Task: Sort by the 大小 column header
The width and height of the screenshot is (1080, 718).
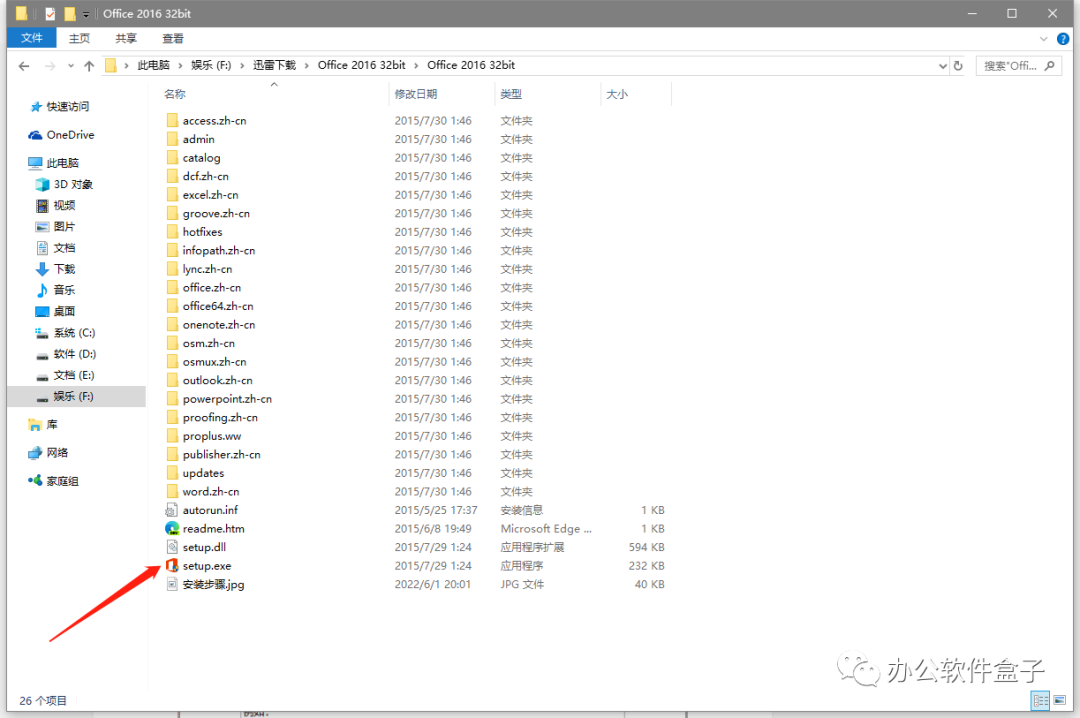Action: pos(617,94)
